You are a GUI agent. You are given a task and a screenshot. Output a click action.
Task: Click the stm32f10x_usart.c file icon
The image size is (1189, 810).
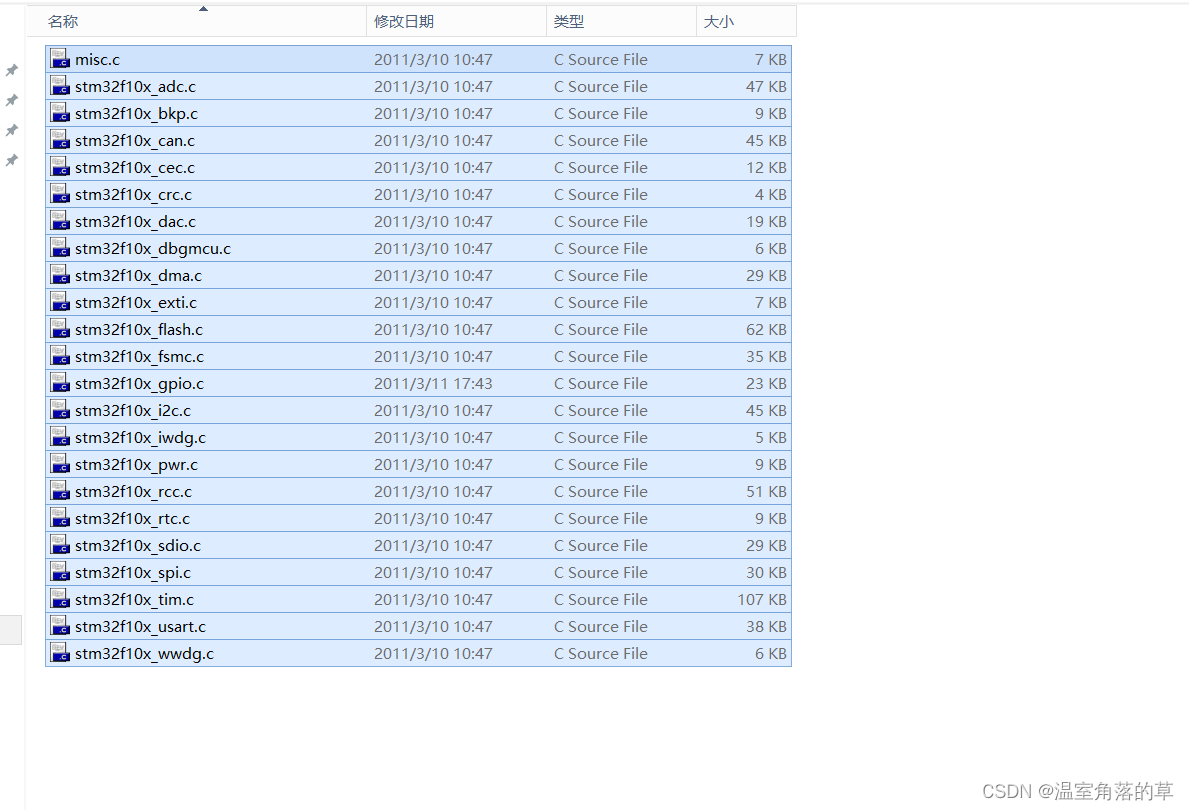60,626
